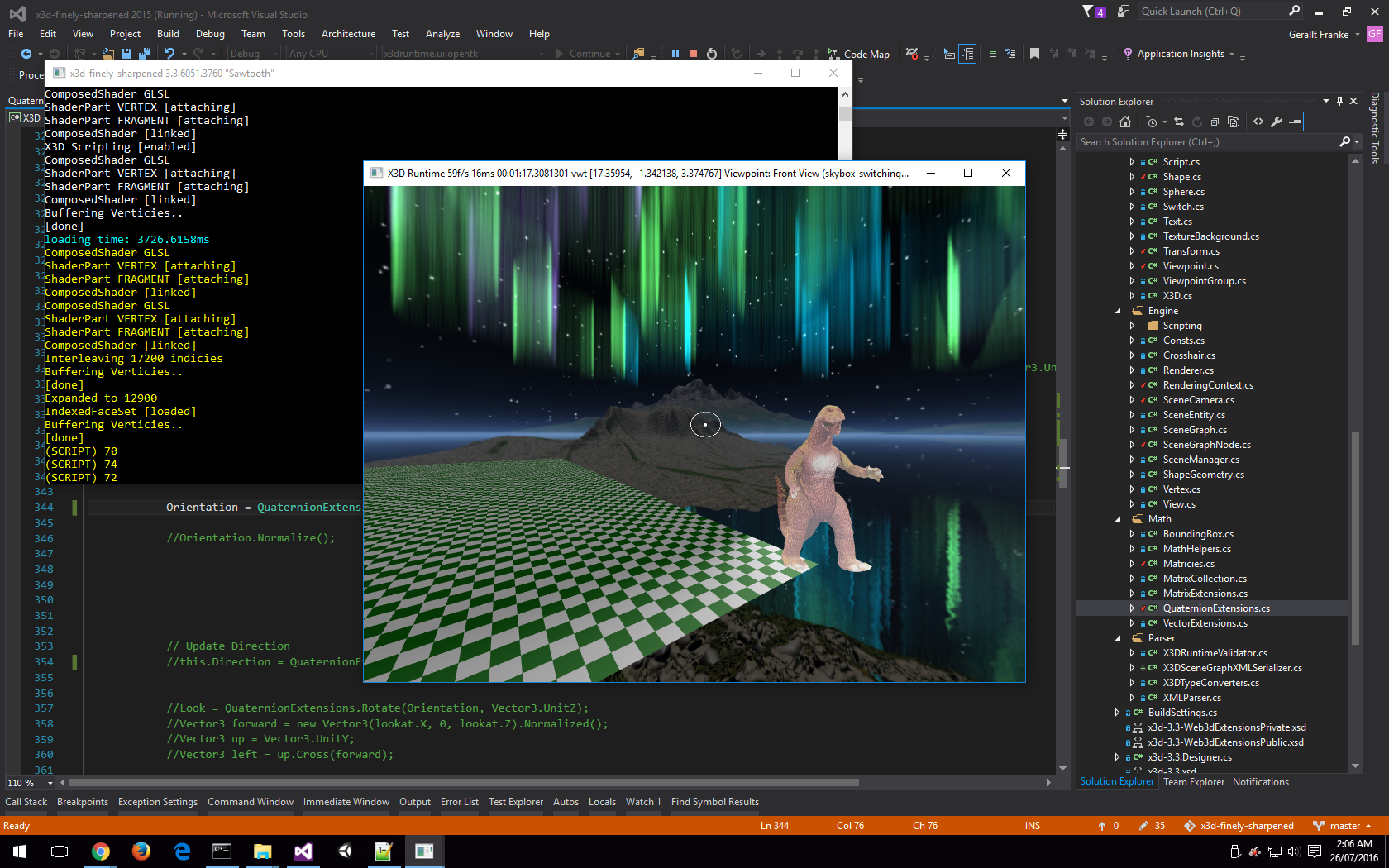Click the Send Feedback icon
Screen dimensions: 1389x868
click(1123, 12)
